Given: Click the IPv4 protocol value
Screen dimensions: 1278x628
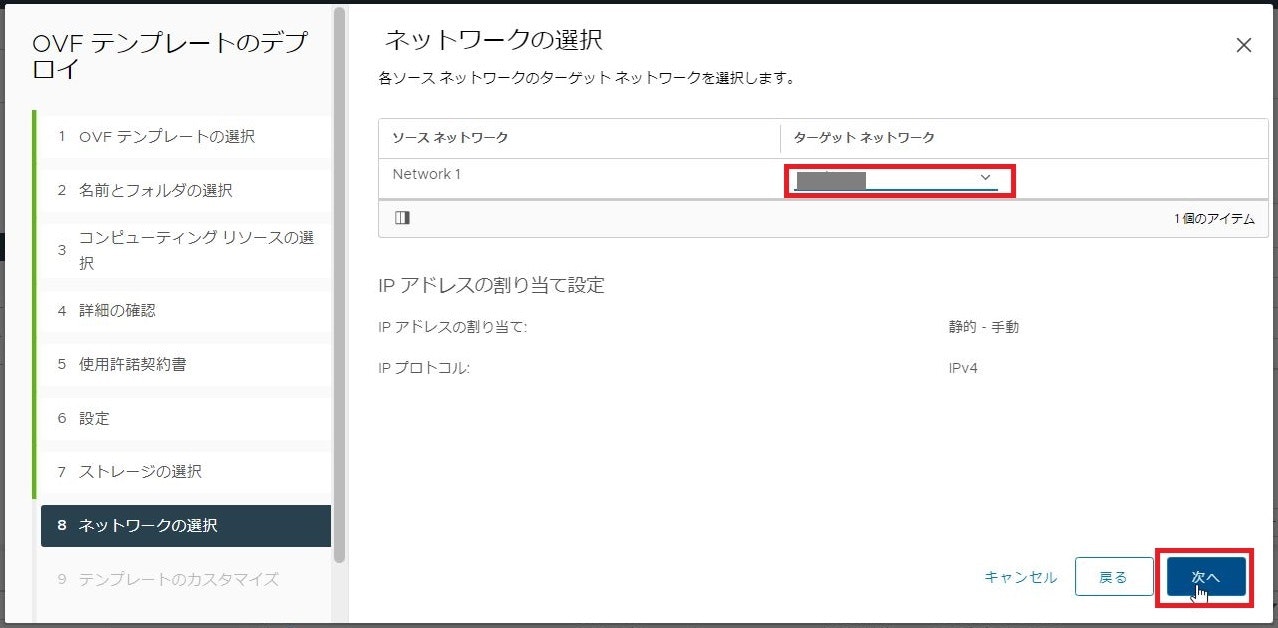Looking at the screenshot, I should (x=963, y=368).
